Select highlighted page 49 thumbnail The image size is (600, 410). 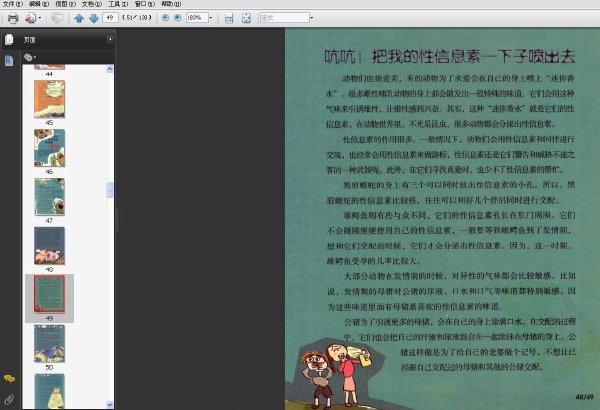(x=49, y=294)
